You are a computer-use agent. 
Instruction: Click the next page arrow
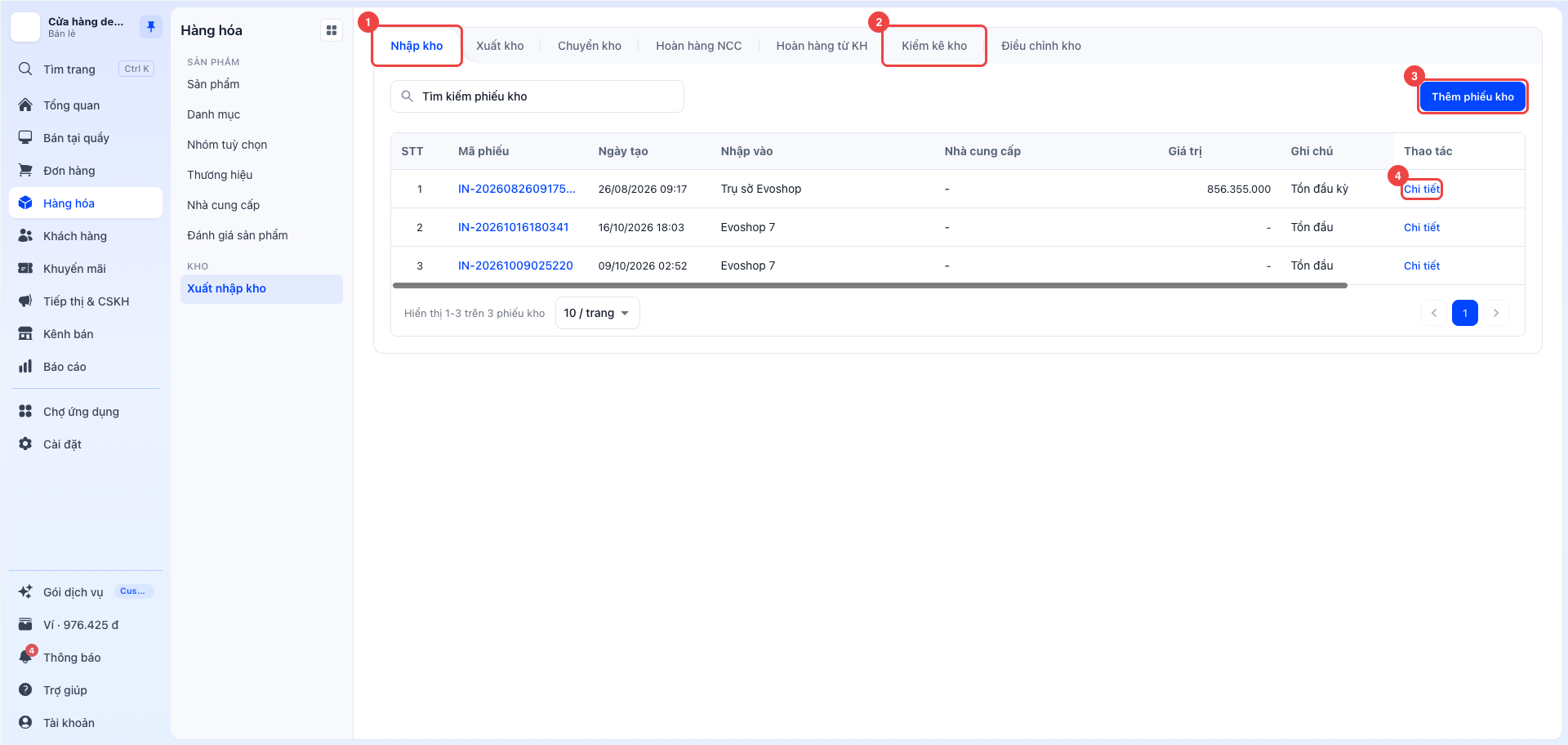(1496, 313)
